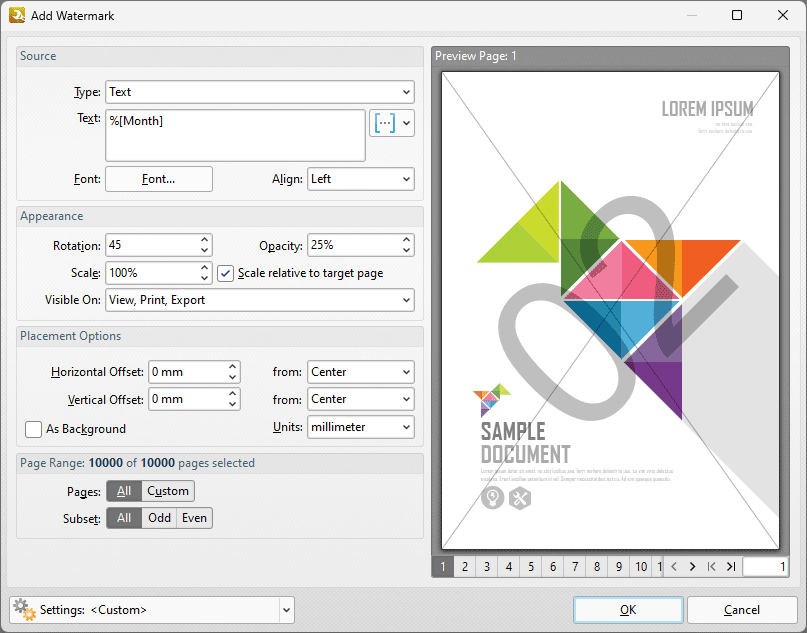Expand the Visible On dropdown

tap(260, 300)
